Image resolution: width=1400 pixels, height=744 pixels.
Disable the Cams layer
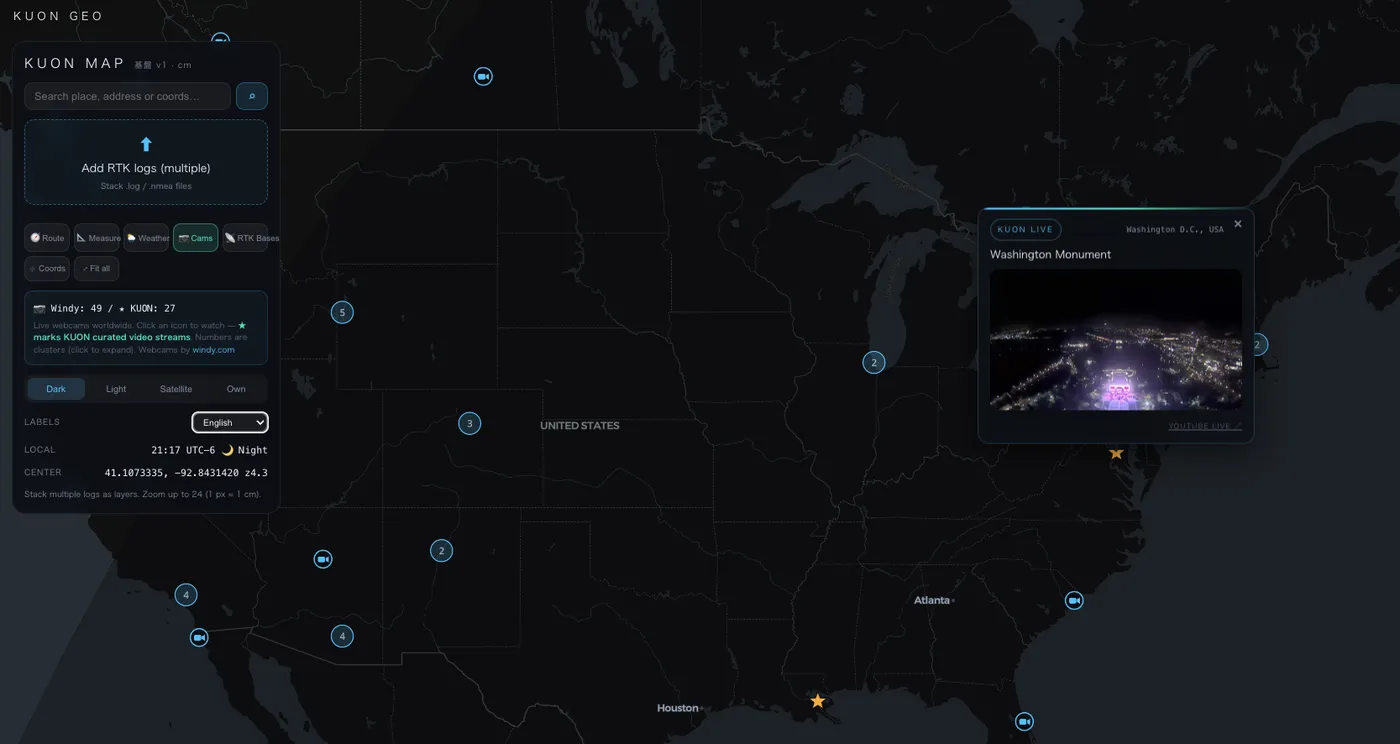click(196, 238)
